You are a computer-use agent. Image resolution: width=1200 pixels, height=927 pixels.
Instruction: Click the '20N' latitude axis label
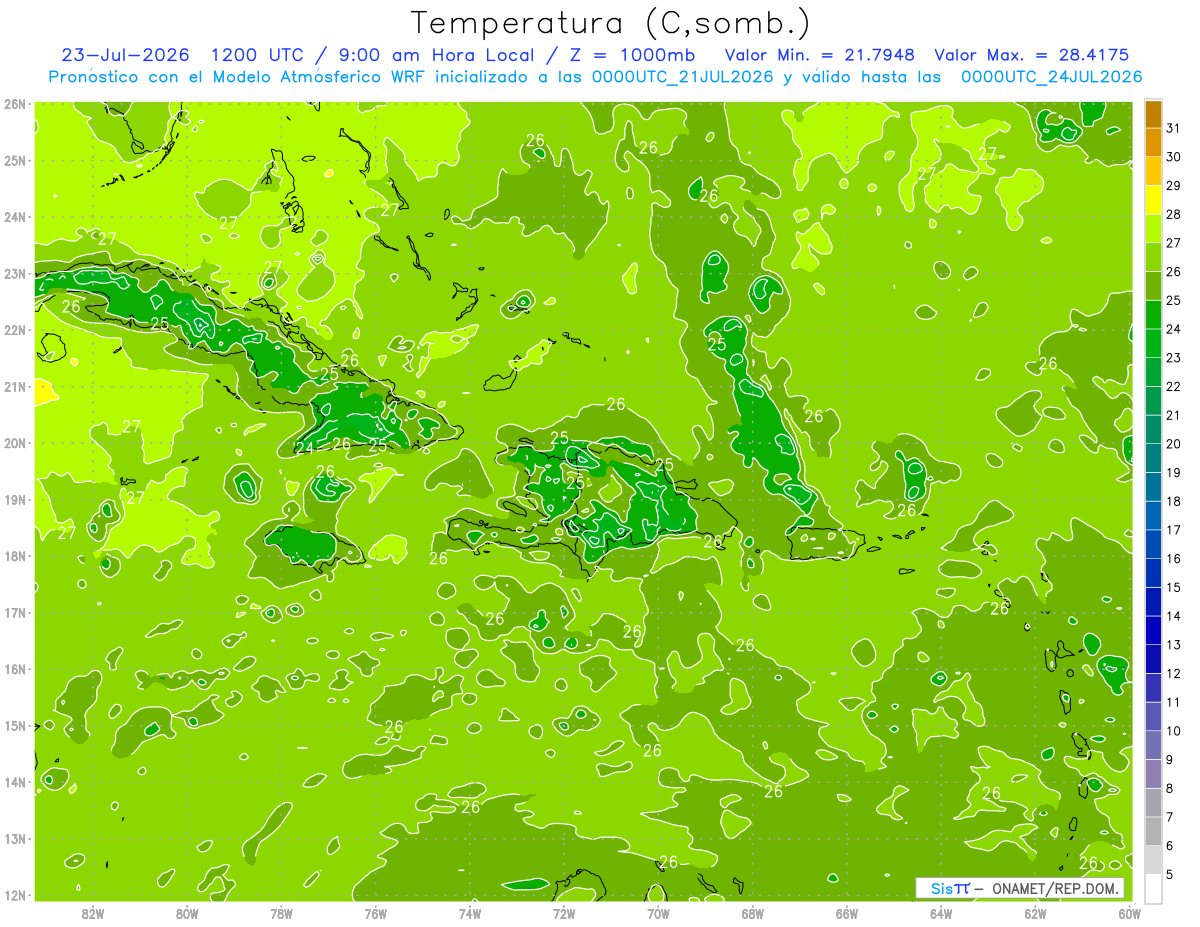click(x=14, y=443)
